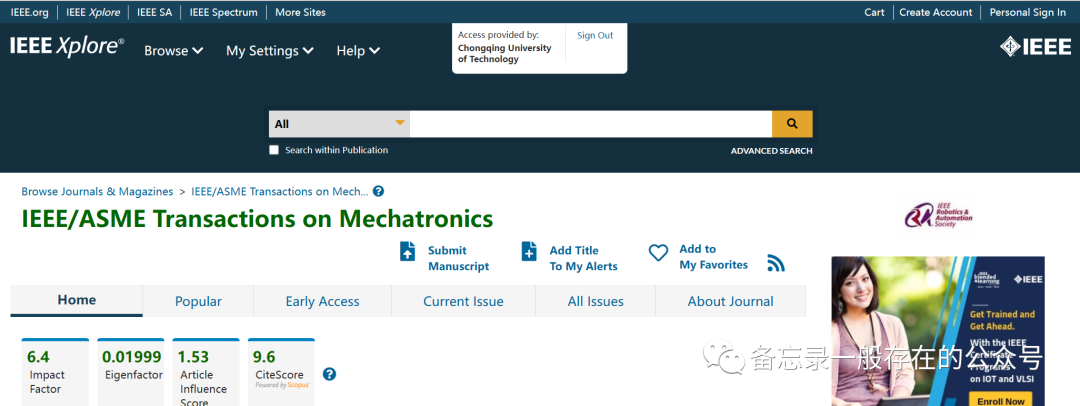Open the Cart link
This screenshot has width=1080, height=406.
[875, 12]
